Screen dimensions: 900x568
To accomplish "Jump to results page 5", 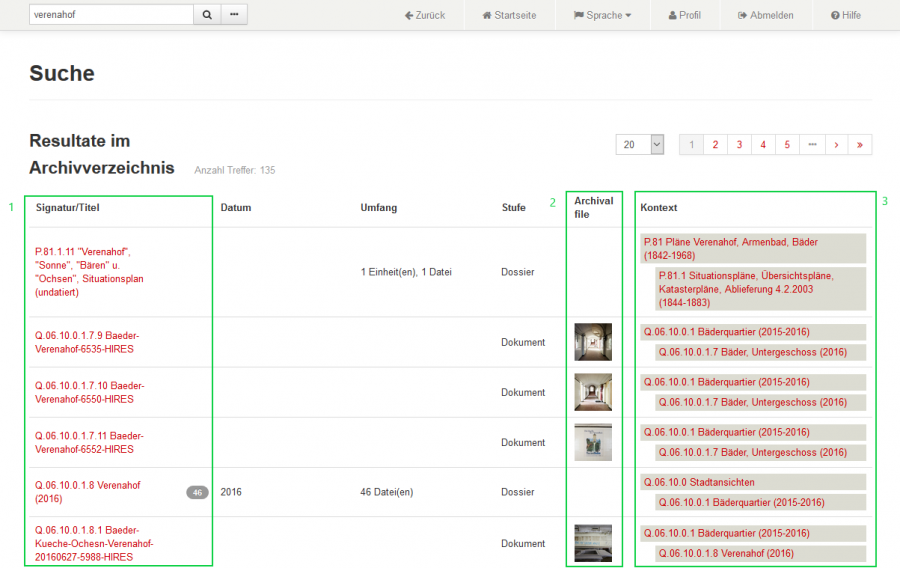I will tap(787, 145).
